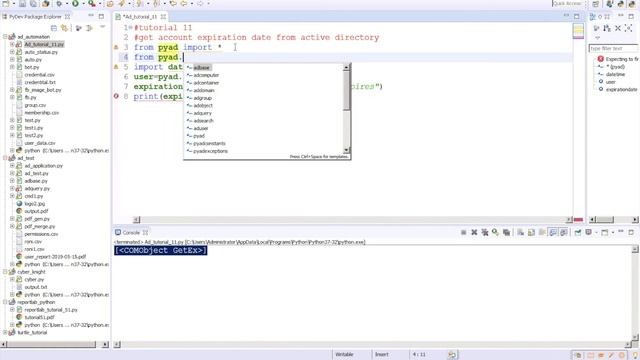Open the dropdown arrow next to Debug
The height and width of the screenshot is (360, 640).
tap(67, 4)
